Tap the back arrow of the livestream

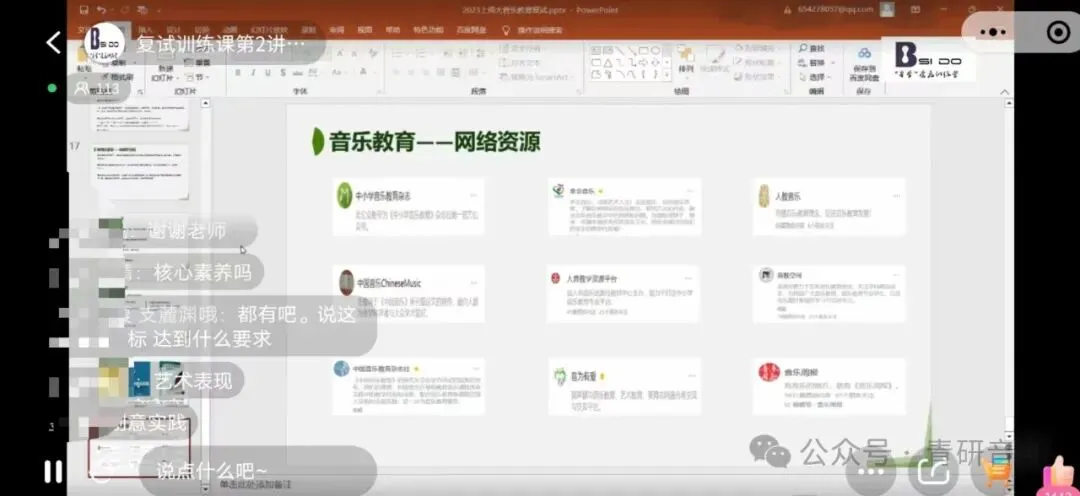point(53,43)
